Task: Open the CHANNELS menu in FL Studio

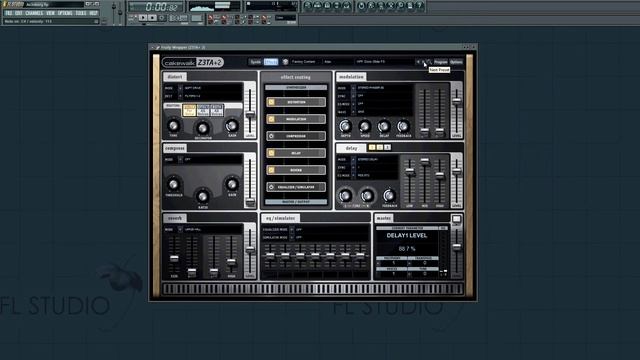Action: pos(34,13)
